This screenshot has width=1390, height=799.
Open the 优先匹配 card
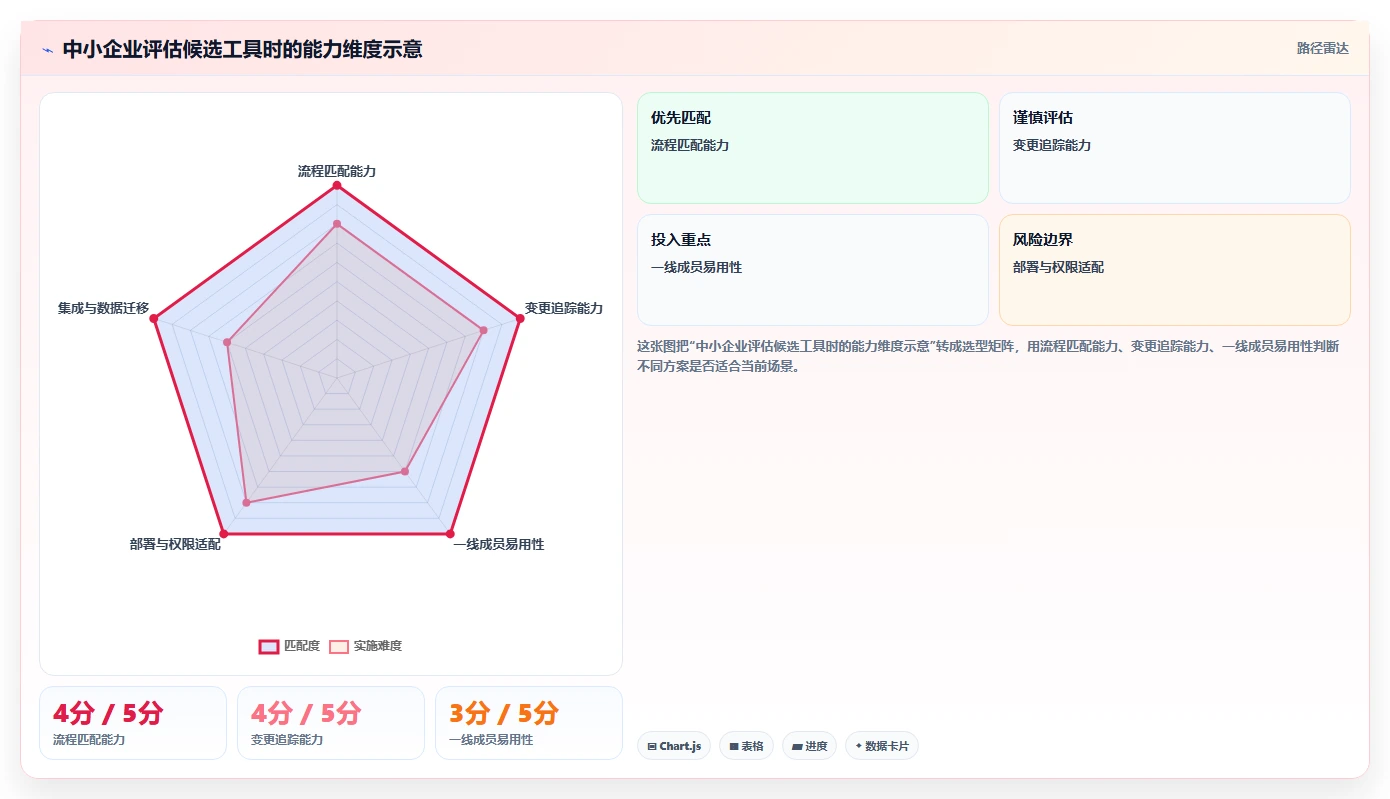[x=813, y=148]
